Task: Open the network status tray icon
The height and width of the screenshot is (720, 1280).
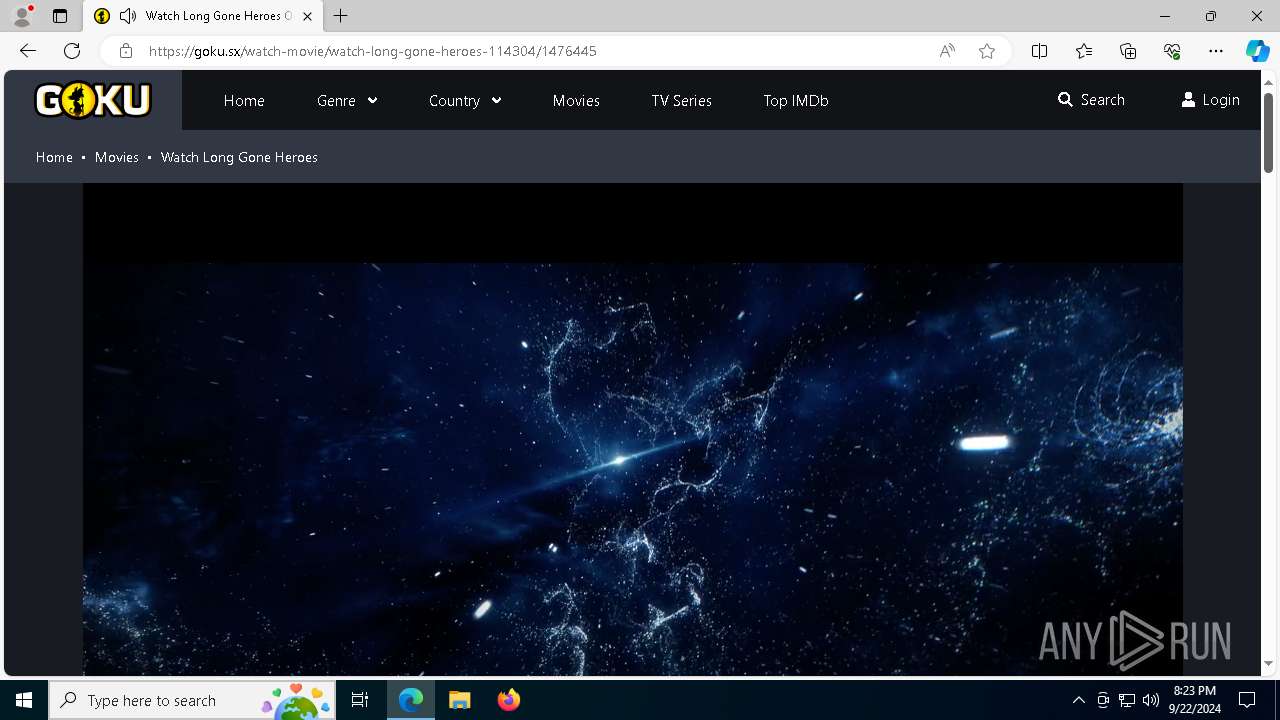Action: tap(1127, 700)
